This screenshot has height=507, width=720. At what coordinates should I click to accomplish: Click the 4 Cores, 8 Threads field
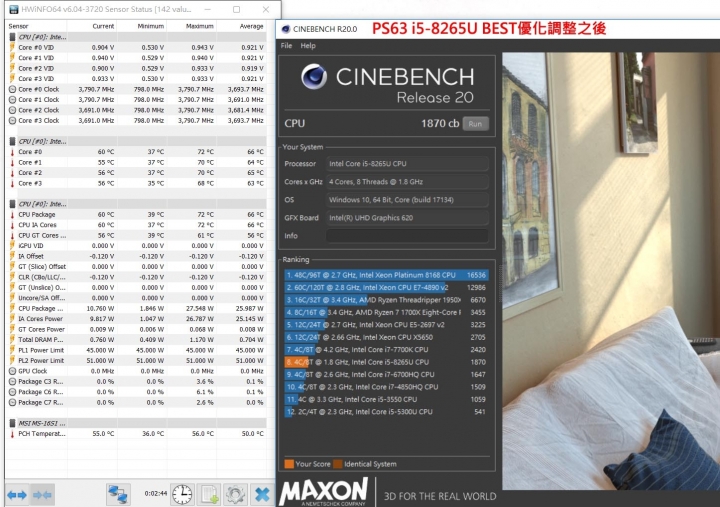click(407, 181)
